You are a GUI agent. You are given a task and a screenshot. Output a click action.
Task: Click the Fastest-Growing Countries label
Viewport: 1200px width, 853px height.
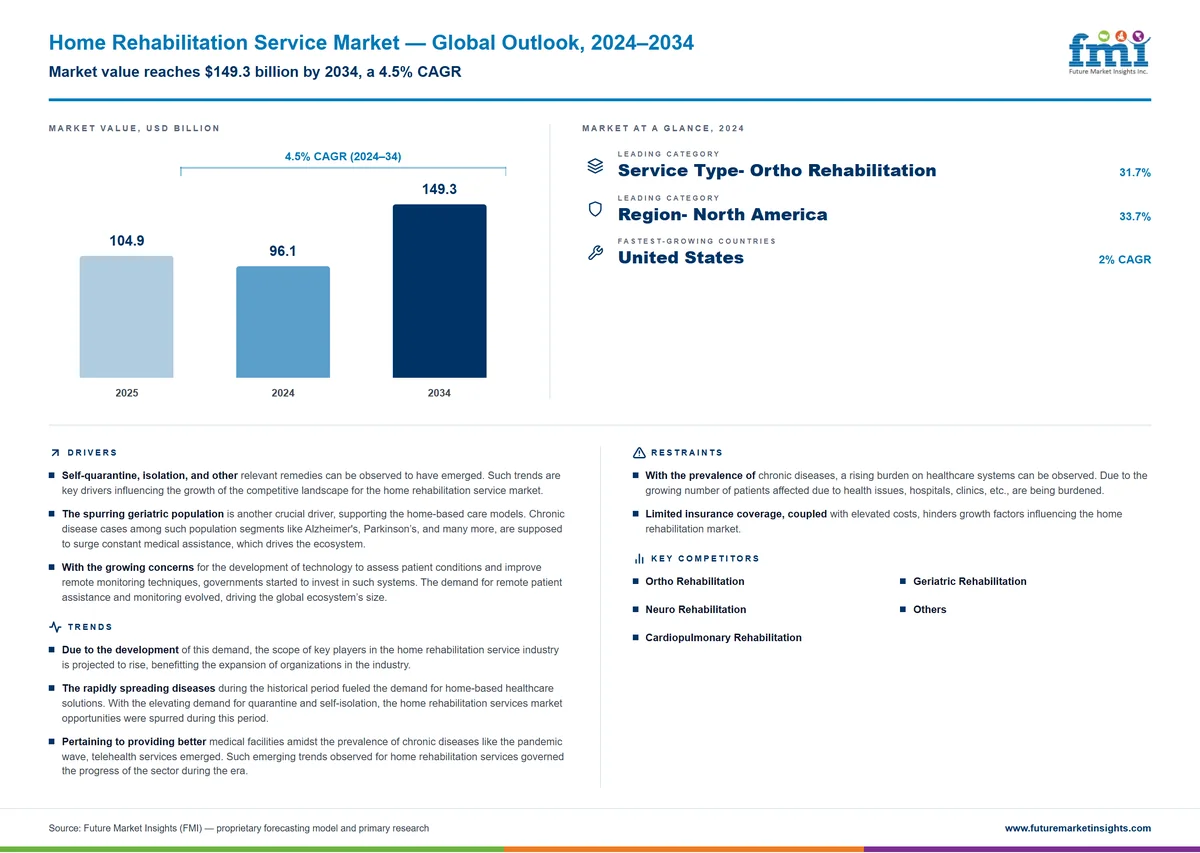click(696, 241)
